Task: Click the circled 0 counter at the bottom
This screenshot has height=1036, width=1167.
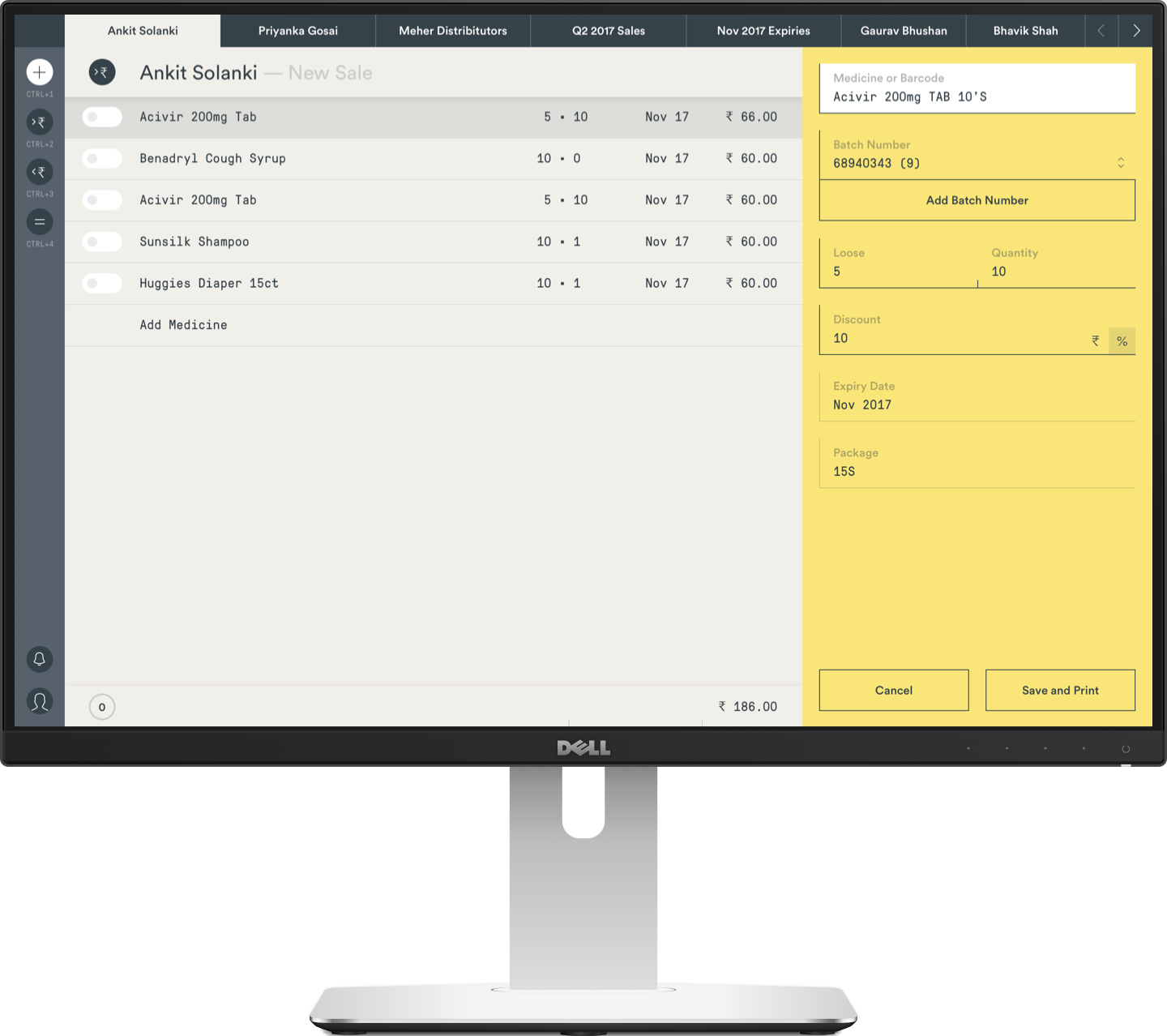Action: coord(102,707)
